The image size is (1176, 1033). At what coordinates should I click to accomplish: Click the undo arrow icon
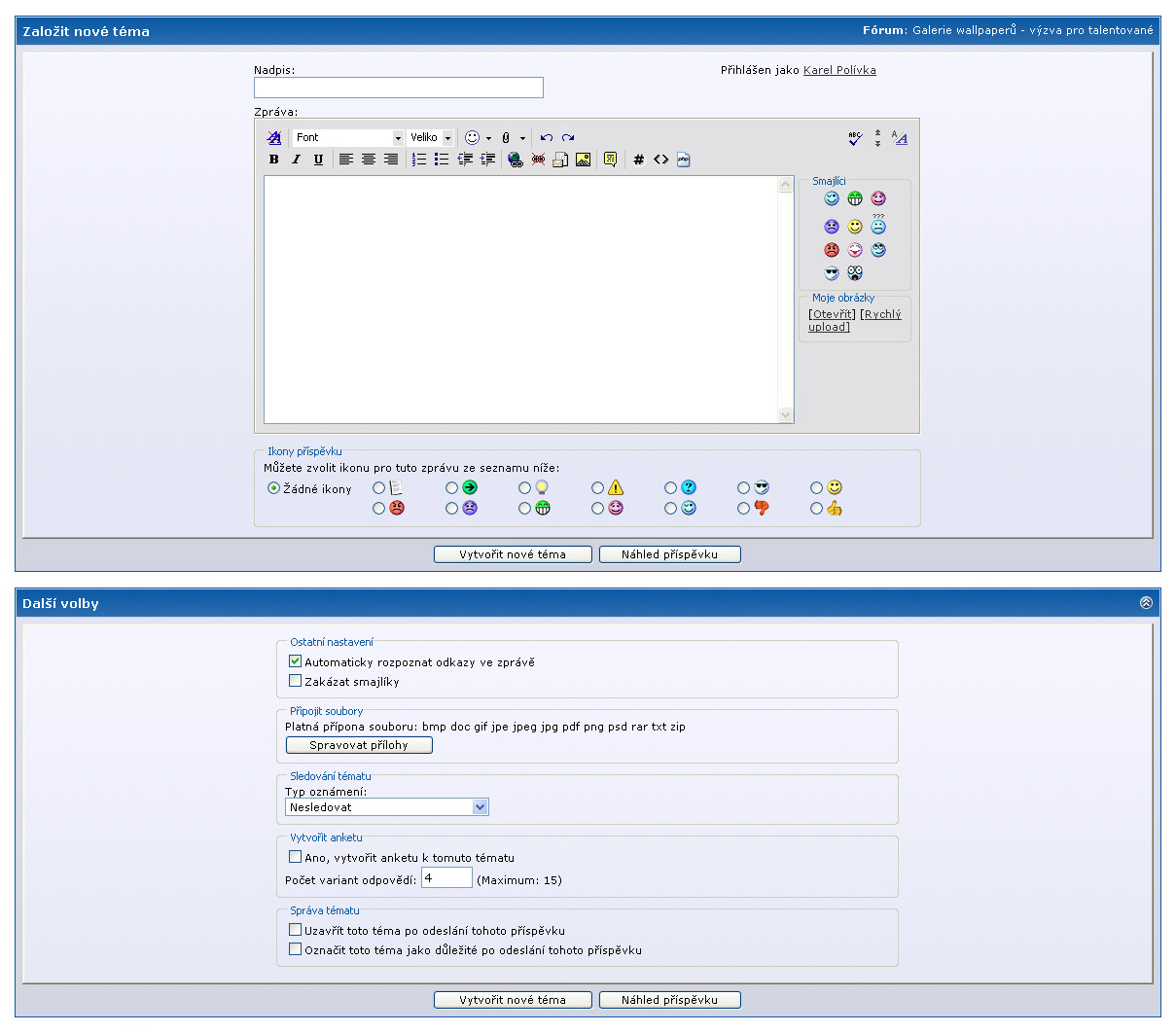pos(547,137)
